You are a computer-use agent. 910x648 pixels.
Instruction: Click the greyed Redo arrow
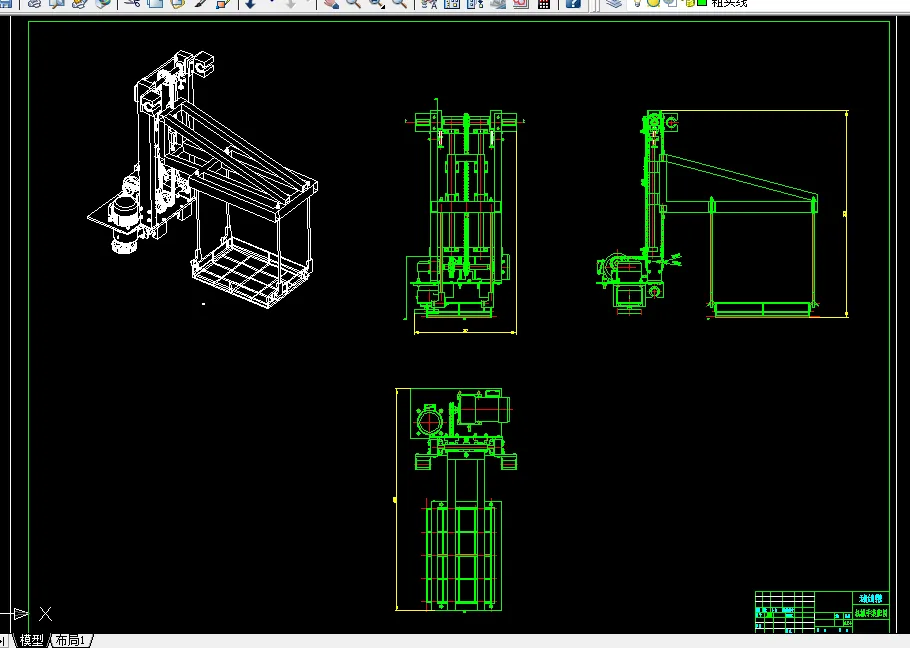click(x=291, y=3)
